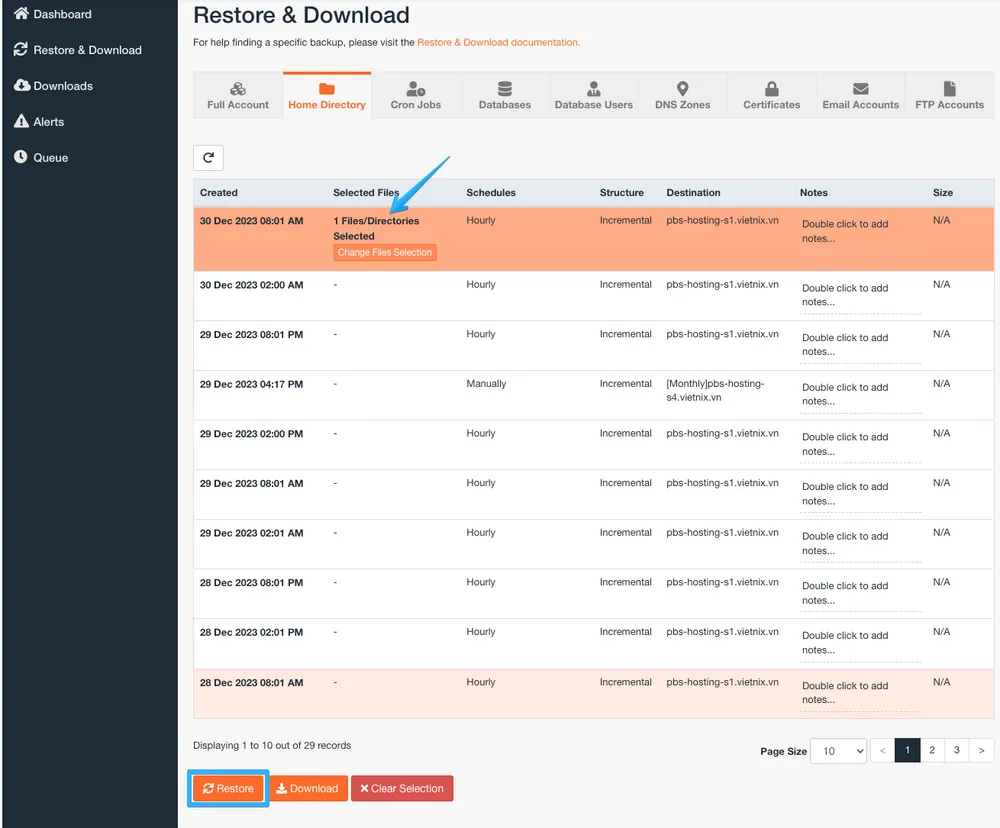Open the Email Accounts tab
1000x828 pixels.
pos(861,96)
